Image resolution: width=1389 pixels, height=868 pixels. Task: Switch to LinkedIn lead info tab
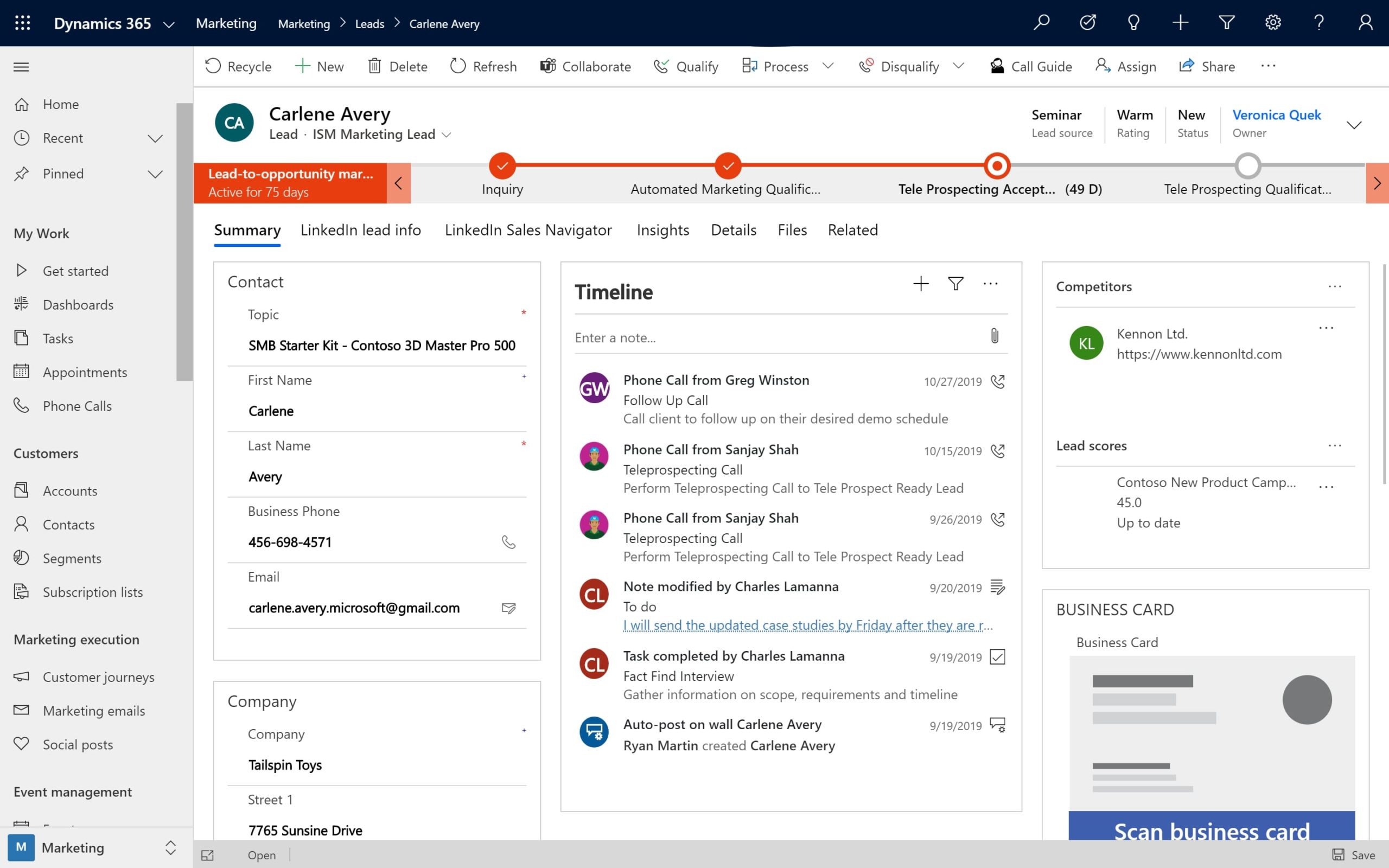[360, 229]
